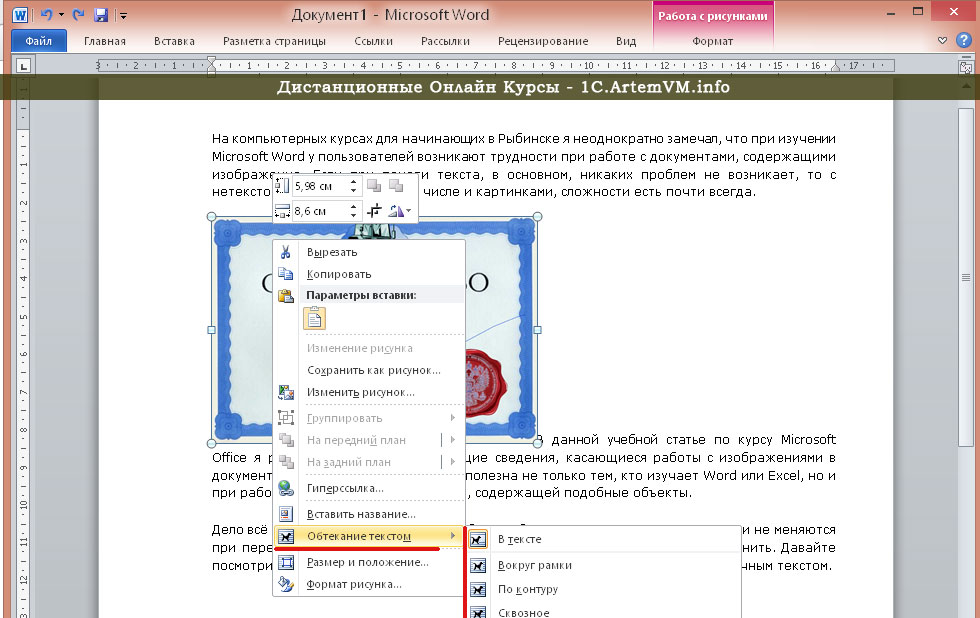The image size is (980, 618).
Task: Click the right-middle resize handle of the picture
Action: tap(538, 330)
